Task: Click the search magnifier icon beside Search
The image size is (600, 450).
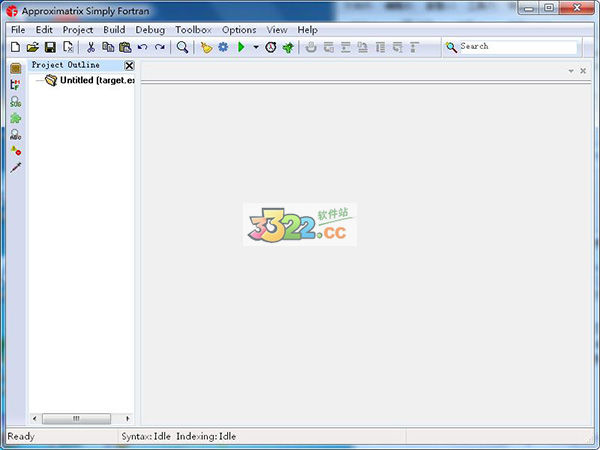Action: (451, 47)
